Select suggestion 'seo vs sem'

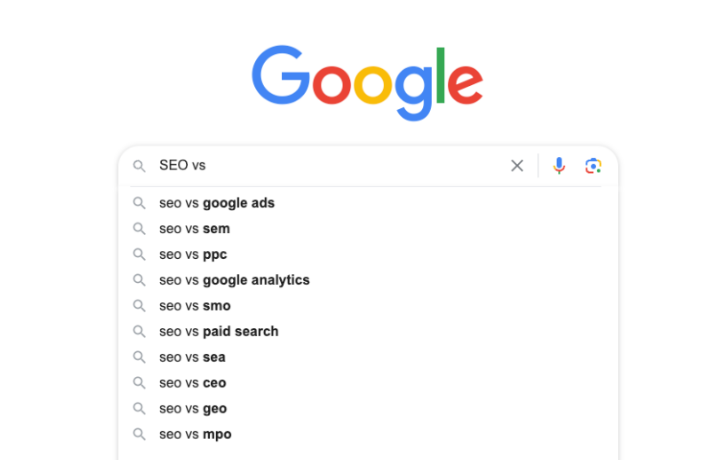point(195,229)
